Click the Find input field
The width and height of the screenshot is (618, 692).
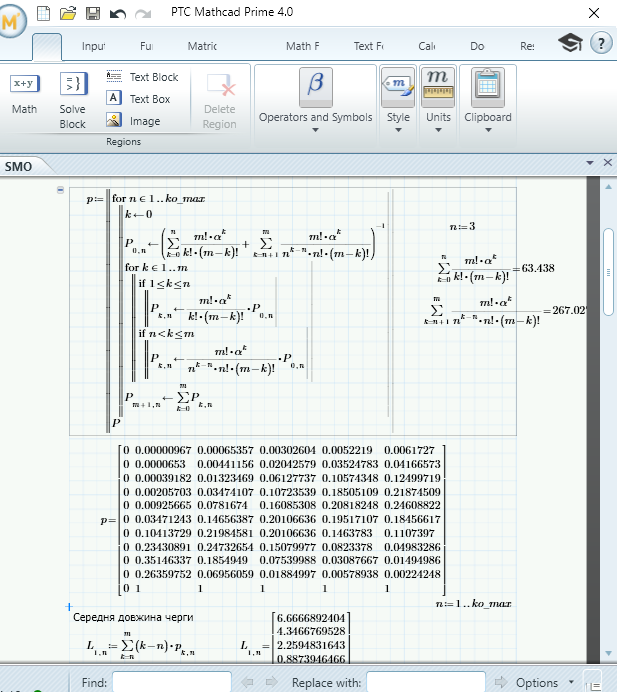point(172,682)
